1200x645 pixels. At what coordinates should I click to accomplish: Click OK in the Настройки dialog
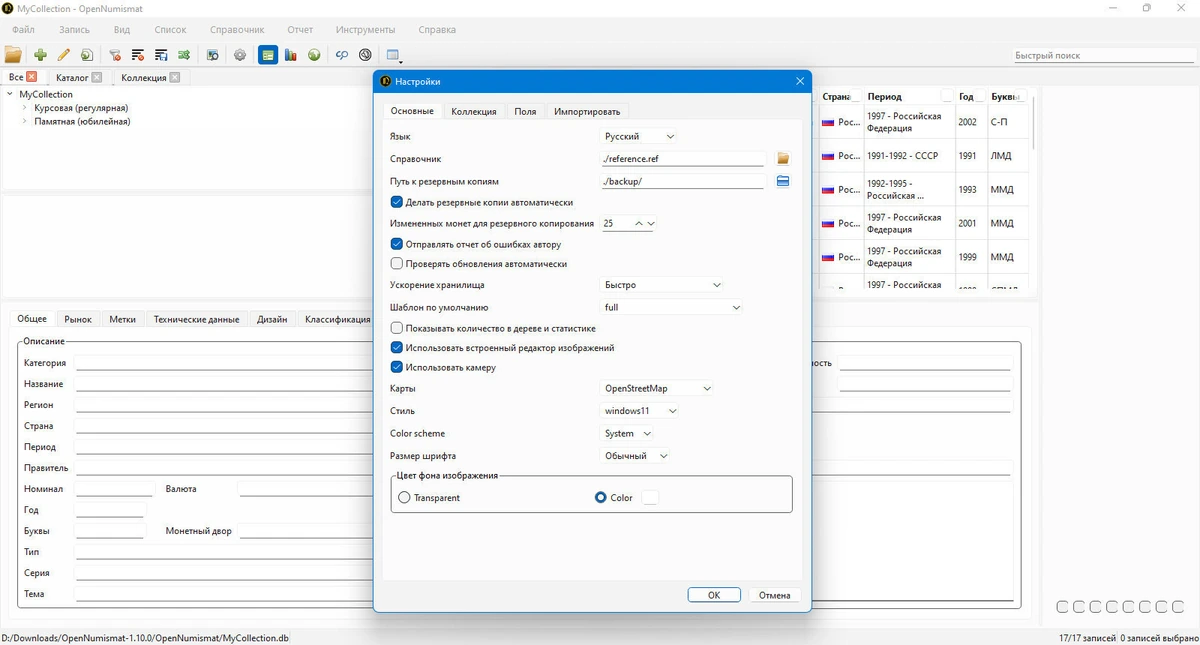(714, 595)
